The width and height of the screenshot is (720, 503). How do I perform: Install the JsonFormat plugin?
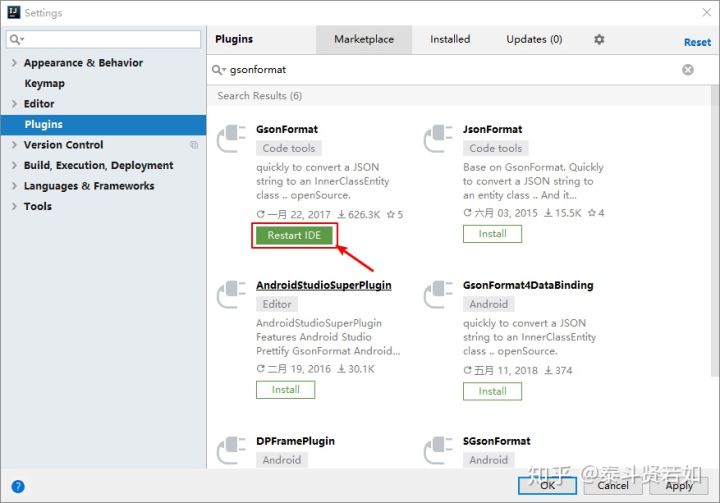point(492,234)
